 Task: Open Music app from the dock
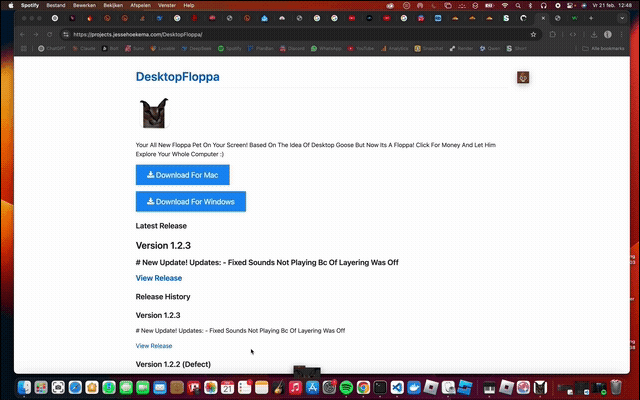tap(295, 387)
